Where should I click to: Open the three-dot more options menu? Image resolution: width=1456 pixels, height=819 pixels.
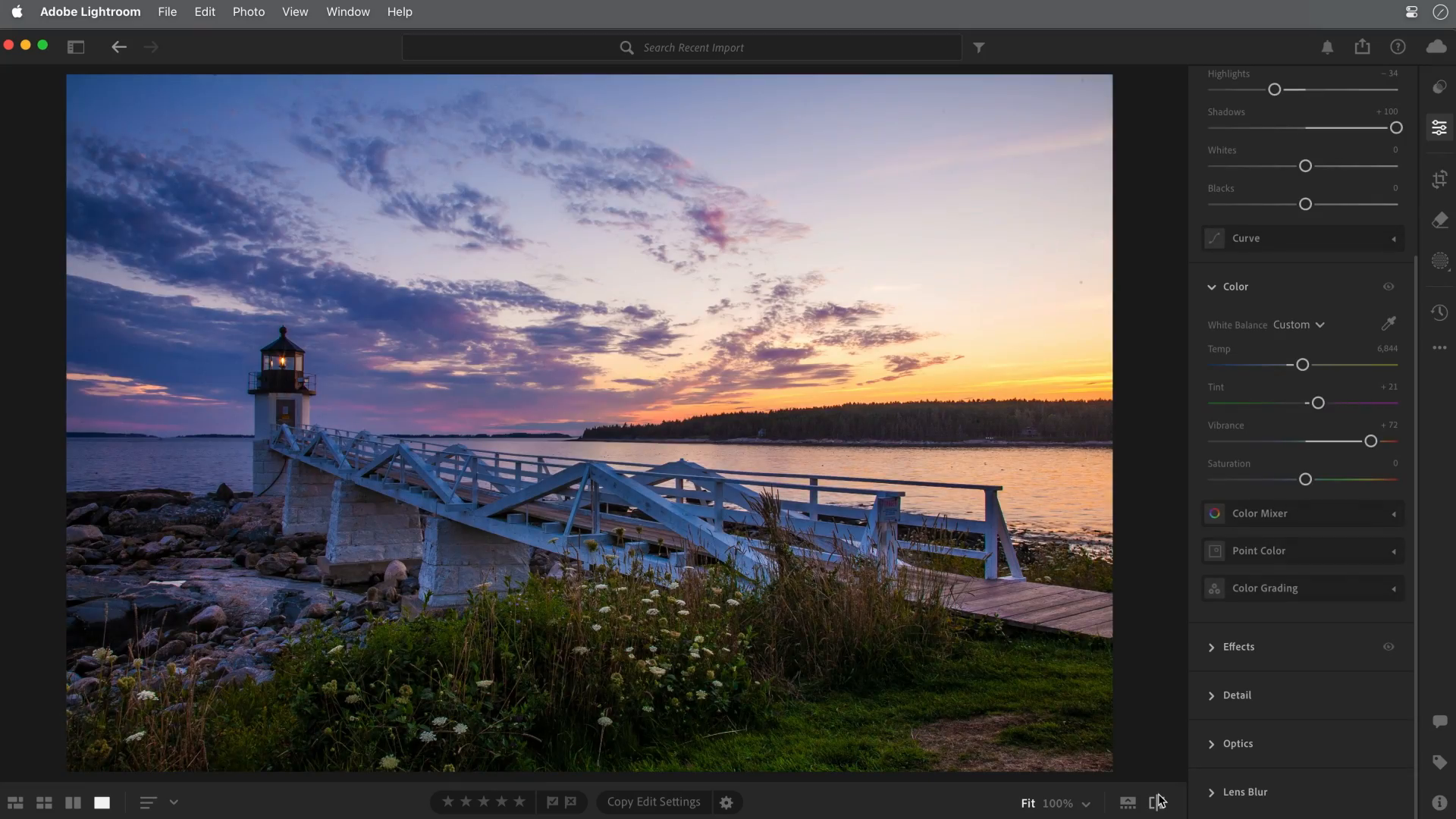coord(1439,348)
